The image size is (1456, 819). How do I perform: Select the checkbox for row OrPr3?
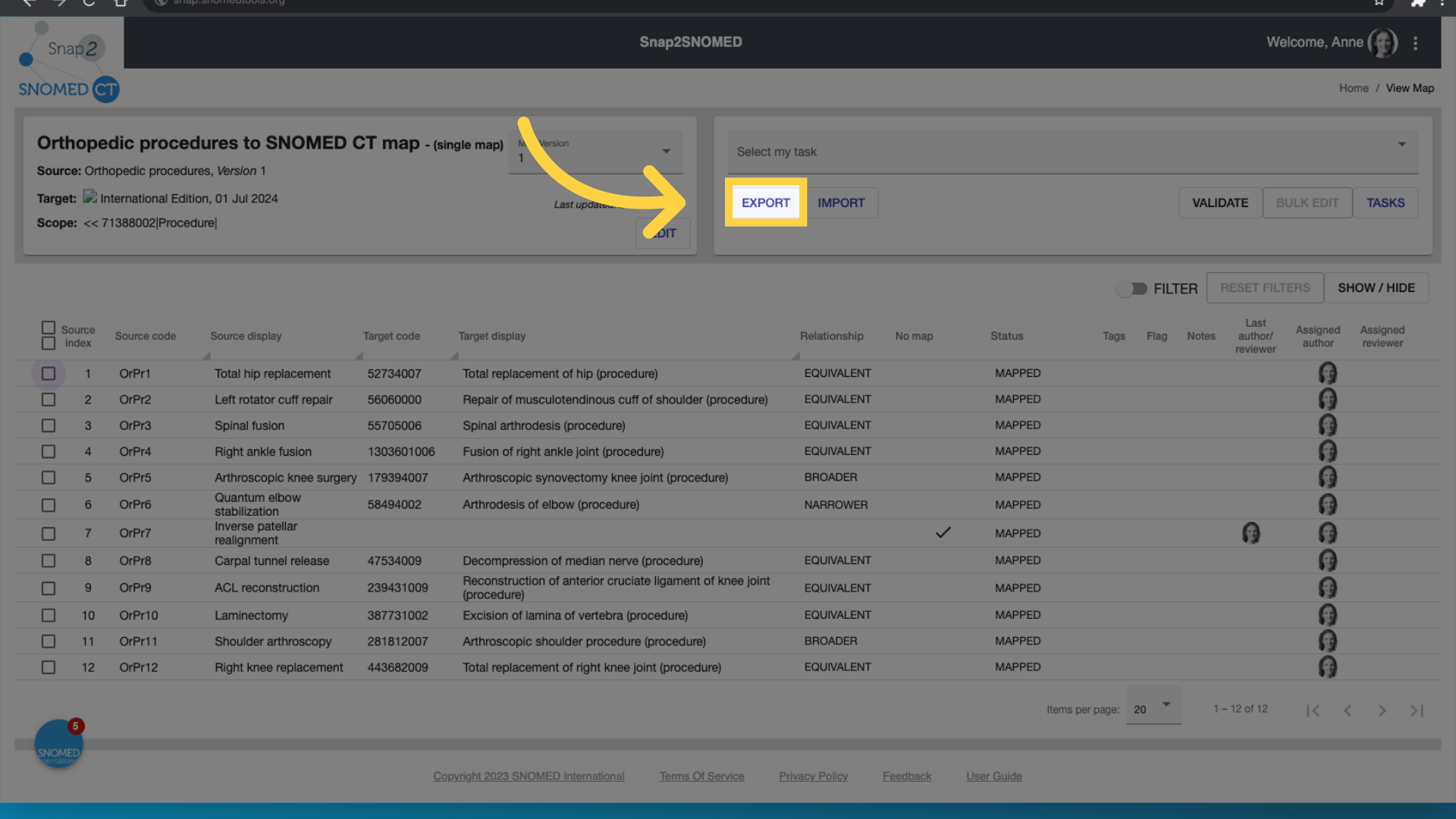(x=49, y=425)
